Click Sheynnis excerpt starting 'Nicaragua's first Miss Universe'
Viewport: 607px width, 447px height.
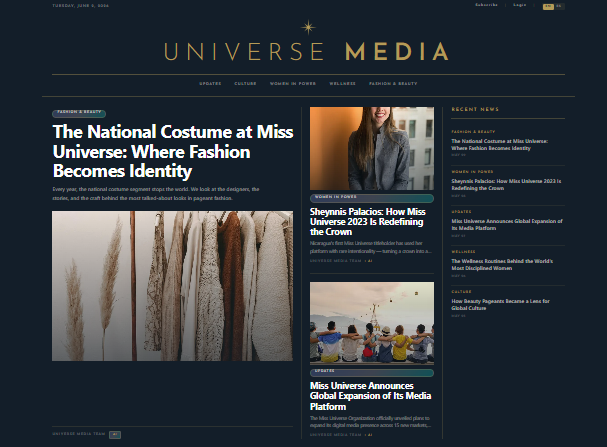370,247
